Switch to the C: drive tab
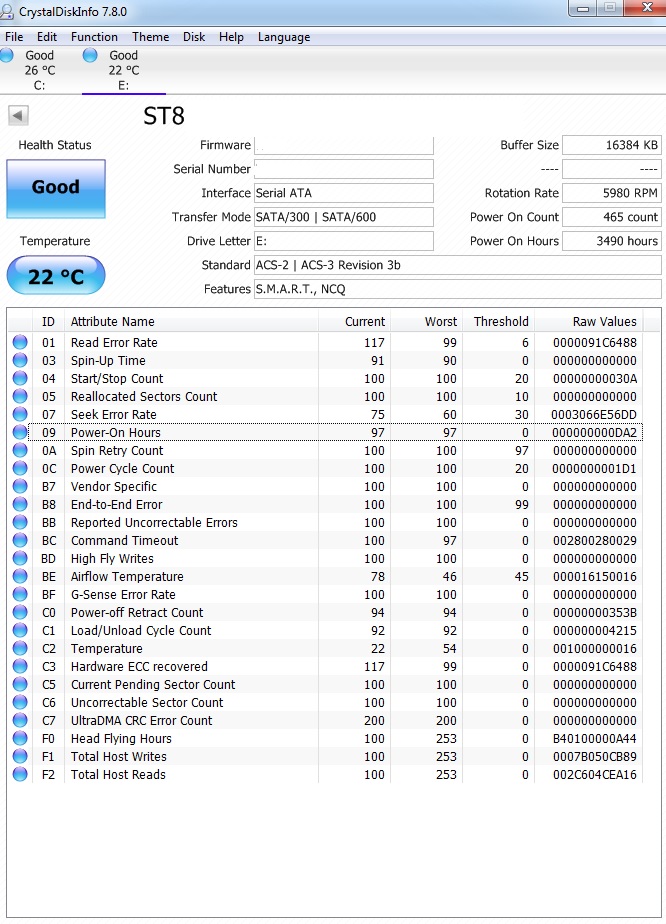The image size is (666, 924). (x=39, y=70)
